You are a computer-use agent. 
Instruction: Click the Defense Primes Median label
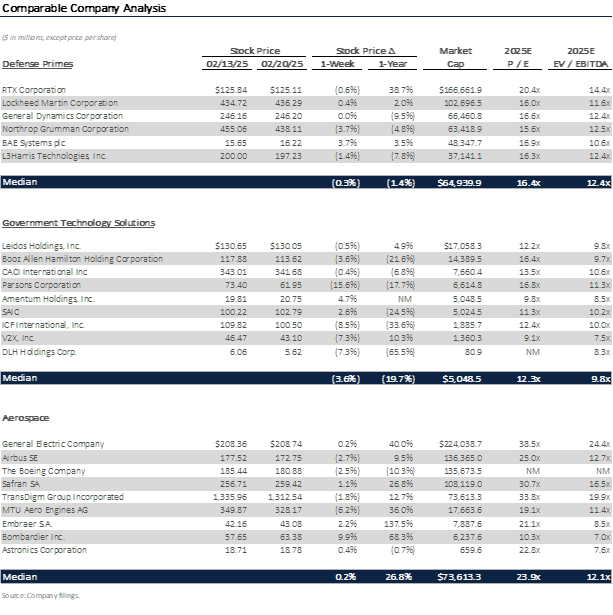pyautogui.click(x=20, y=182)
